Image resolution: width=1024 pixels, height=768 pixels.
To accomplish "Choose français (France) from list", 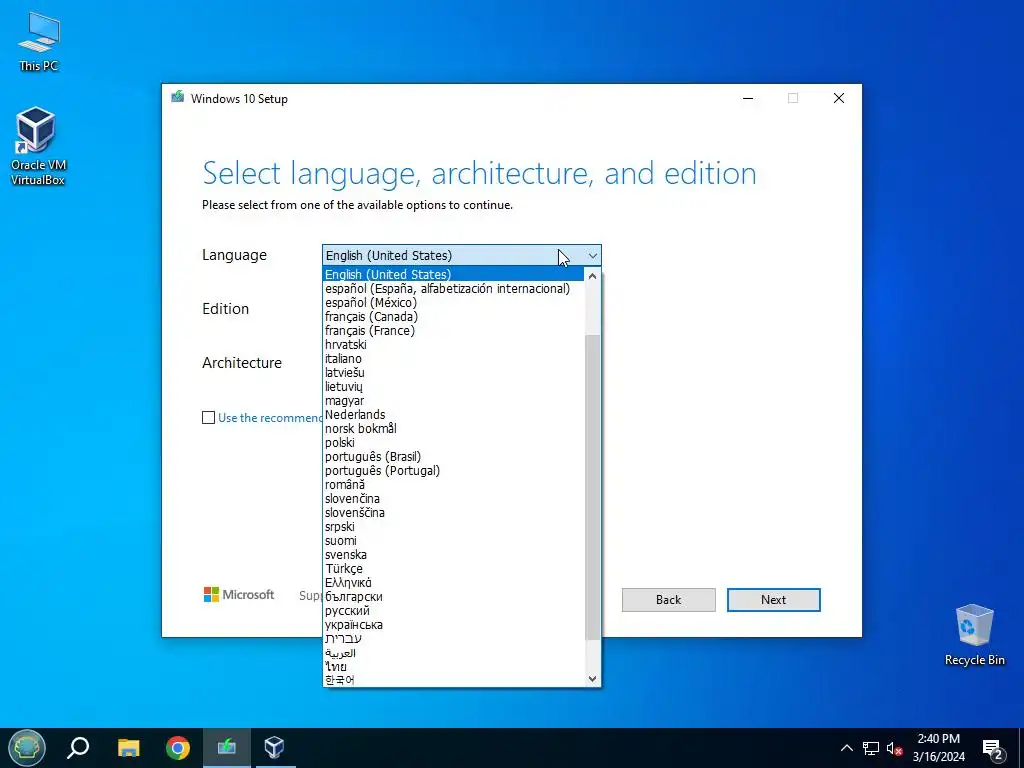I will click(x=454, y=330).
